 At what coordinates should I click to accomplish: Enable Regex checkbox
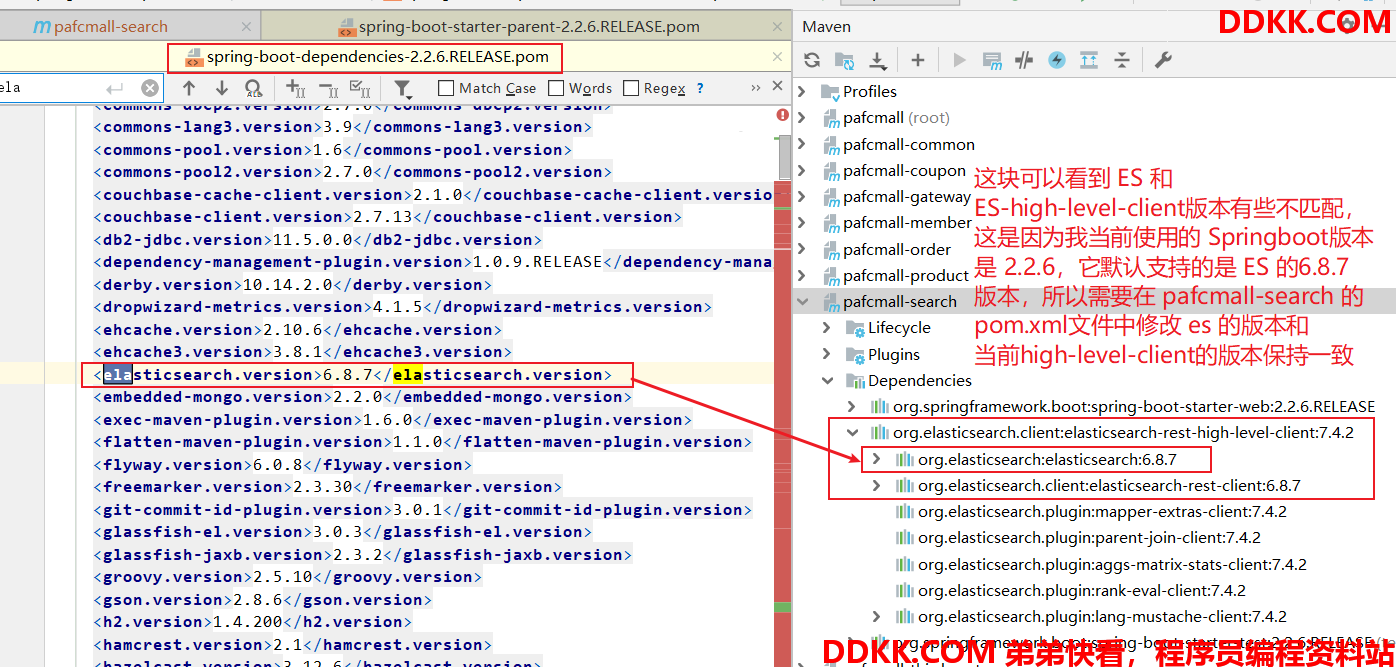coord(631,88)
